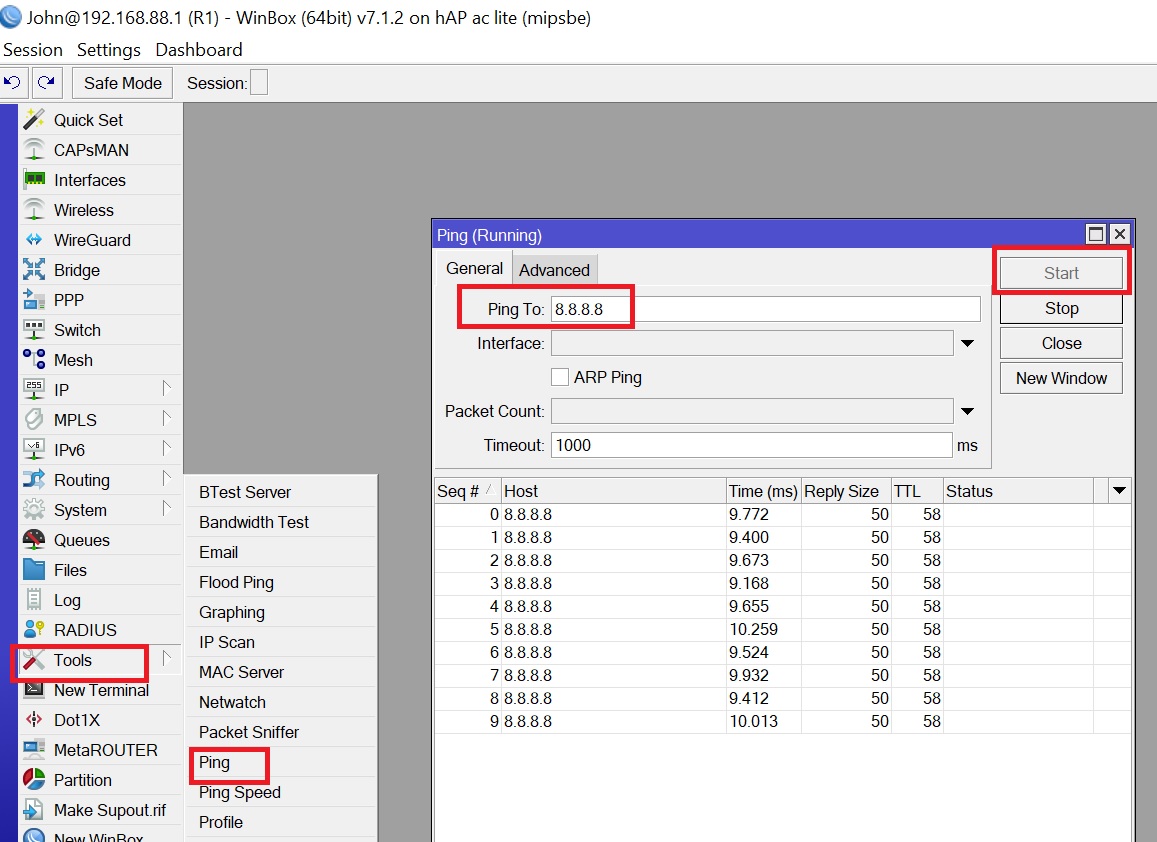1157x842 pixels.
Task: Select the MPLS sidebar item
Action: pyautogui.click(x=100, y=420)
